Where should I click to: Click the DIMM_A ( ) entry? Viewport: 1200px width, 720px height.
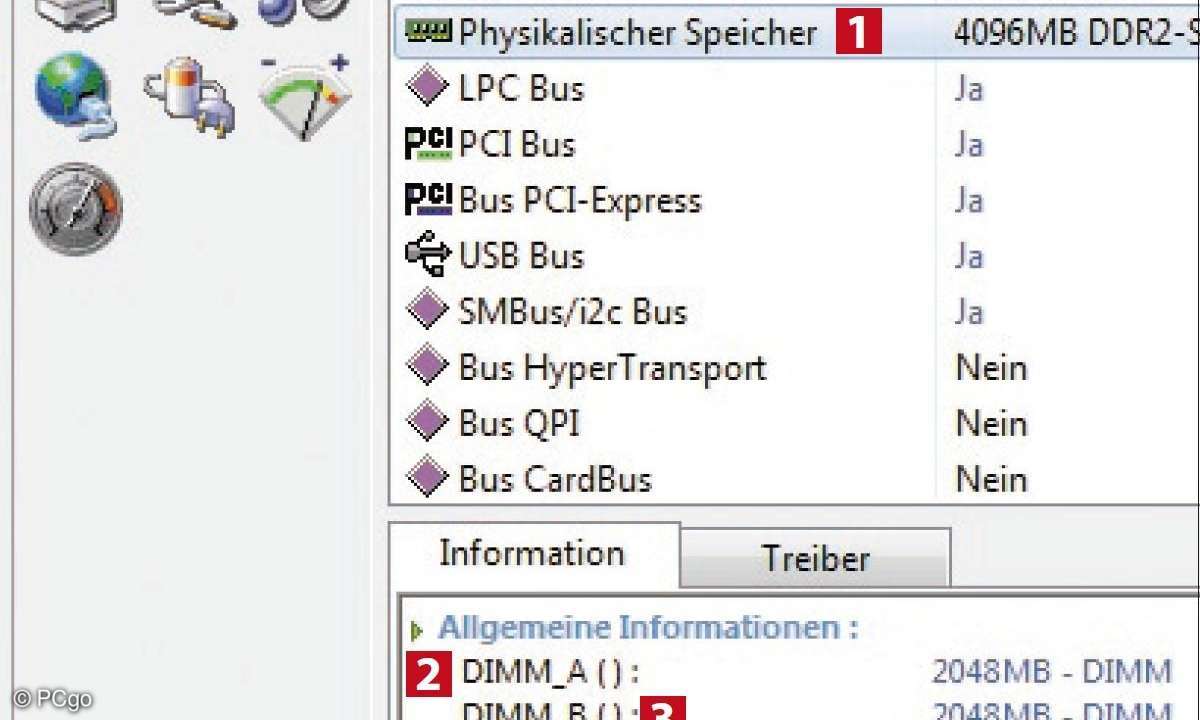click(550, 672)
